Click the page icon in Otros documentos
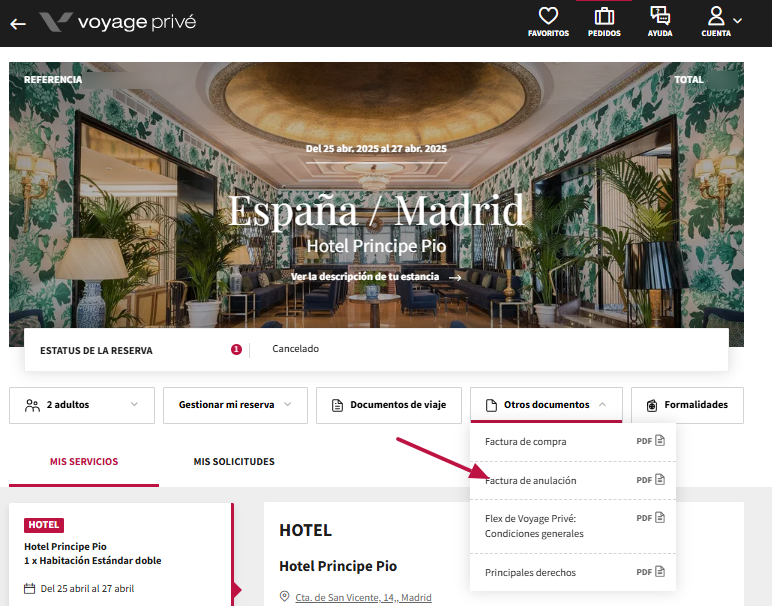 491,405
